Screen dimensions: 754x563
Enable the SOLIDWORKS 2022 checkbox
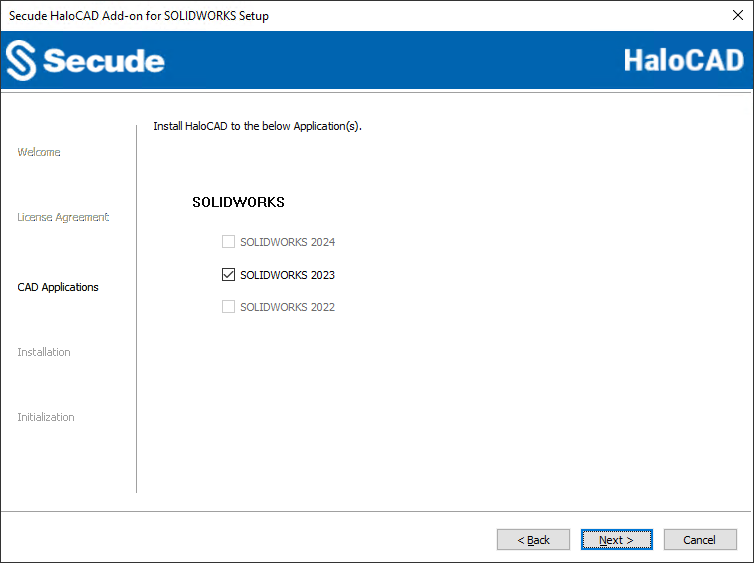click(x=228, y=307)
